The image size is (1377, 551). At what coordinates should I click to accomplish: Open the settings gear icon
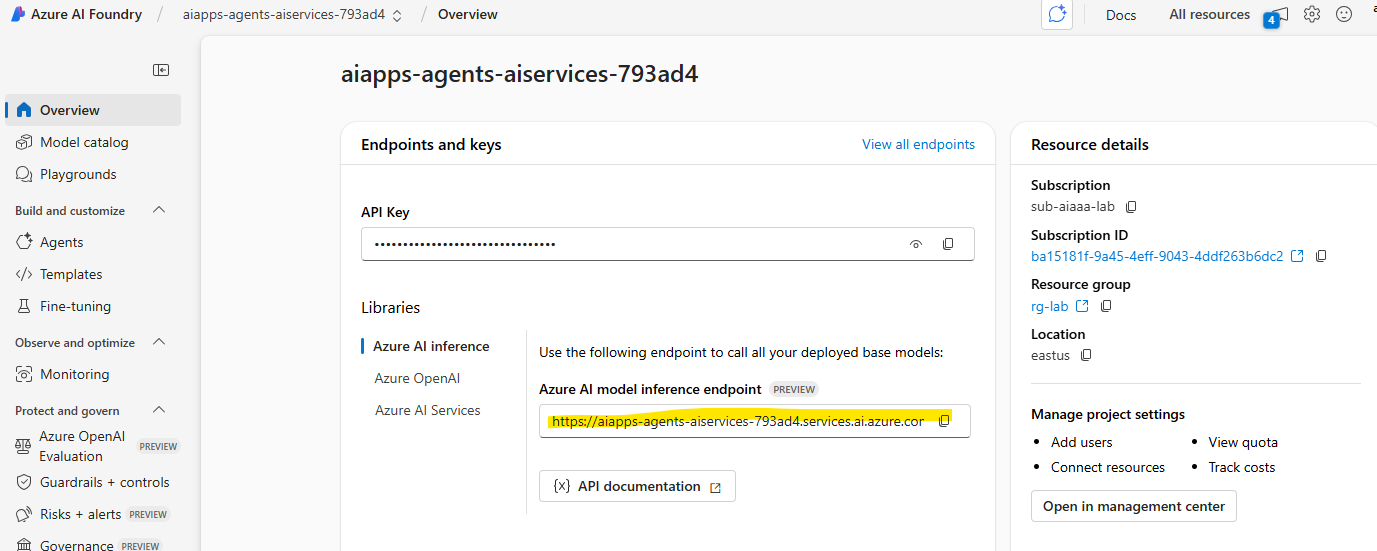(x=1312, y=14)
